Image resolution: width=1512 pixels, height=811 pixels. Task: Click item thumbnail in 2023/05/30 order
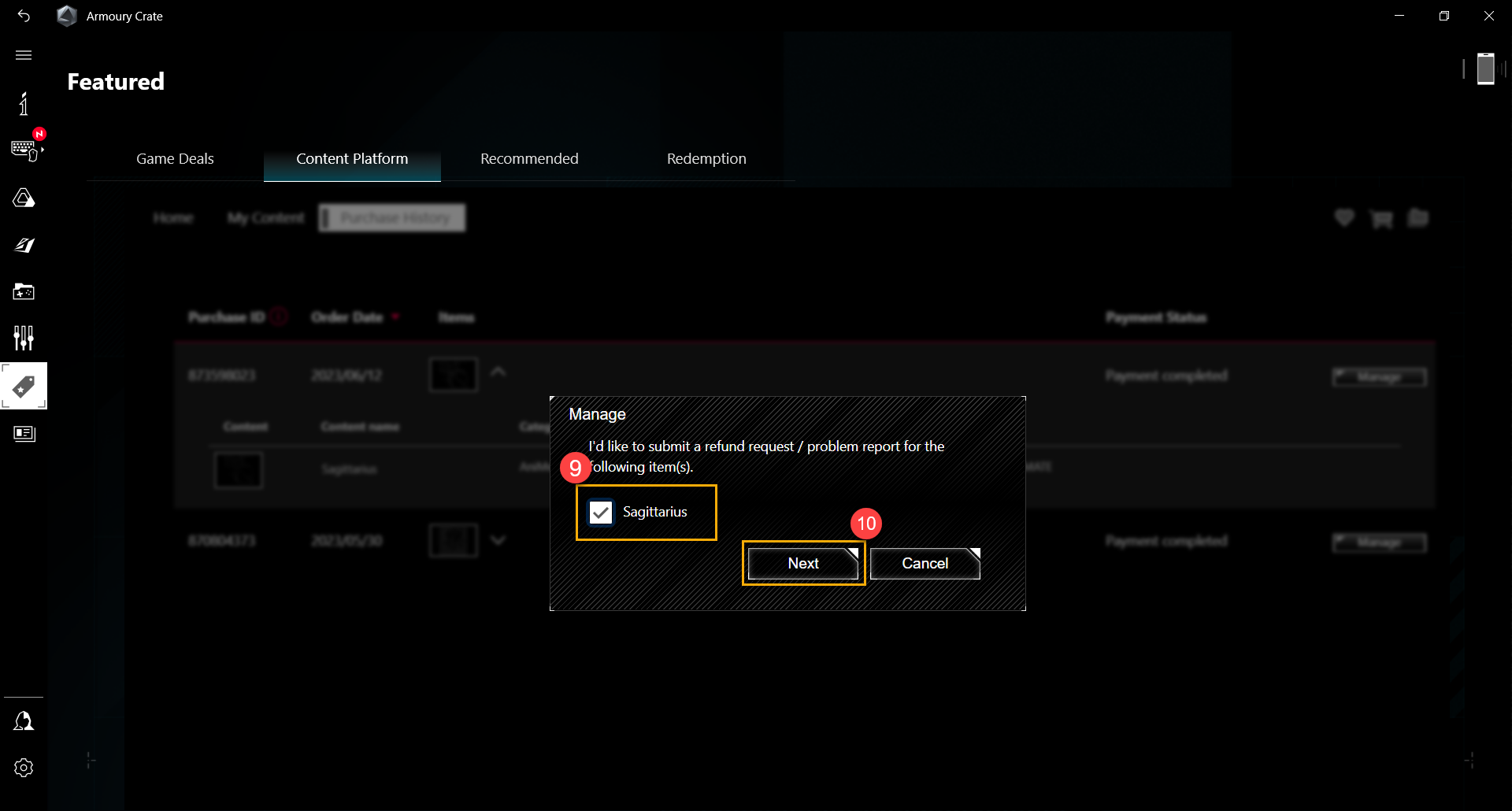point(454,541)
